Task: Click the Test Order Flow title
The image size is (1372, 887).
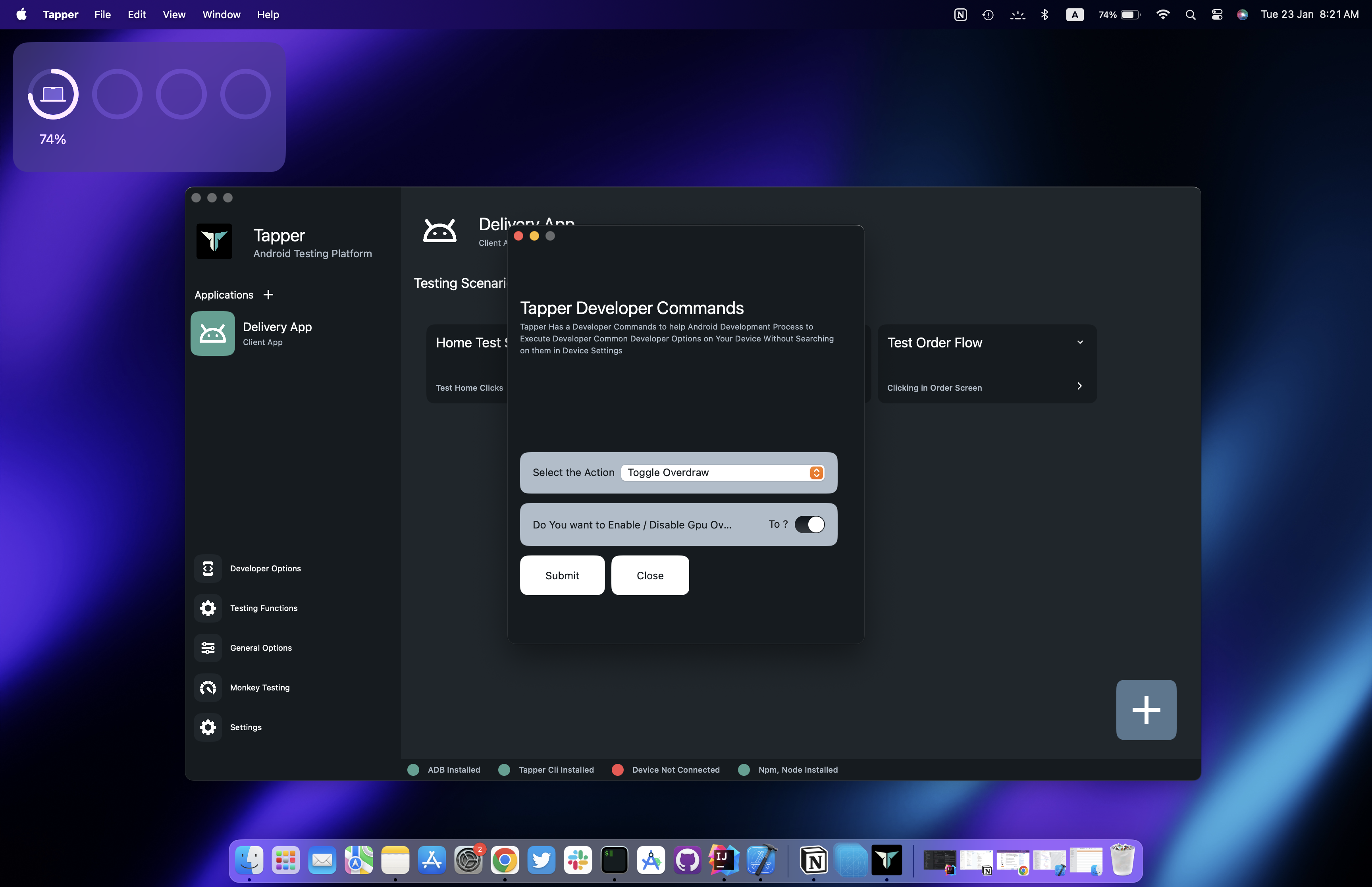Action: (935, 343)
